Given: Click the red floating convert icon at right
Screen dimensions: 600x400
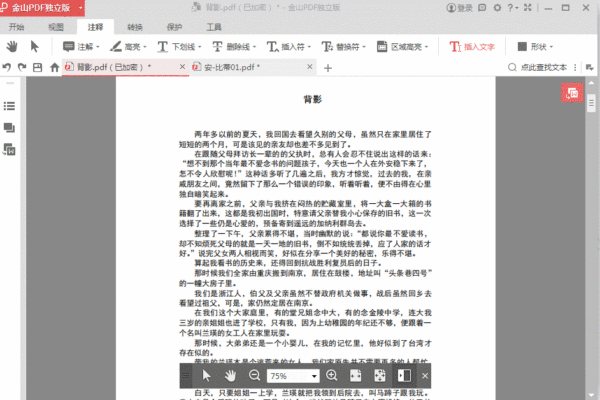Looking at the screenshot, I should coord(572,93).
